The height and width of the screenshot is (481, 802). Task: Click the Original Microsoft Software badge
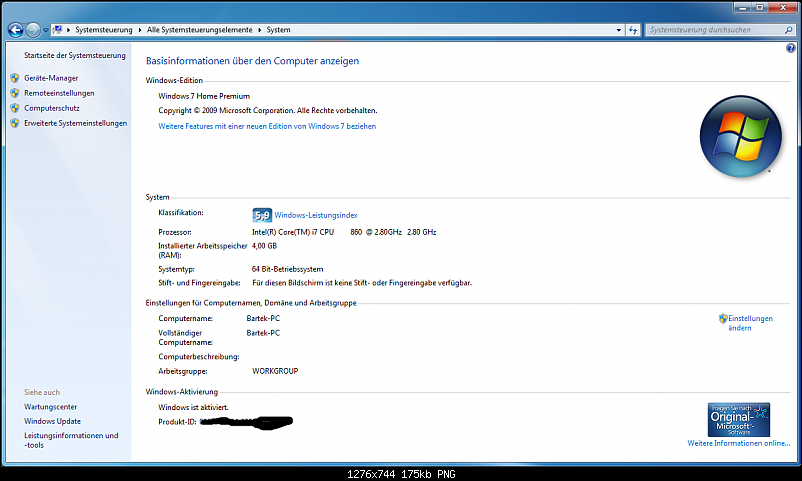739,419
